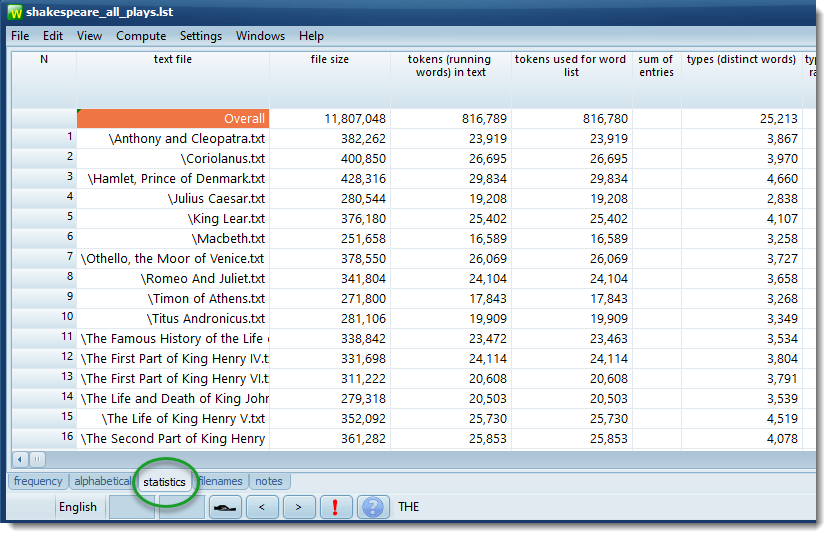Open the Edit menu

tap(53, 36)
